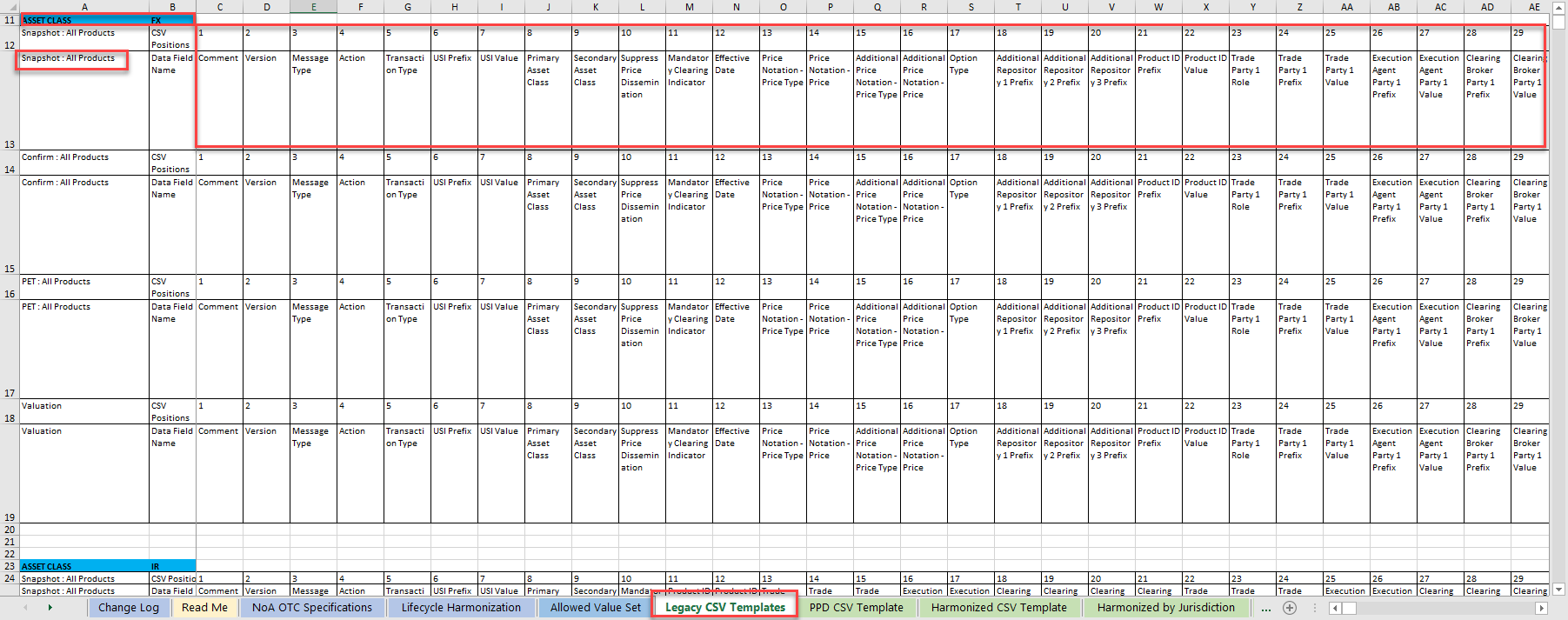Click the vertical scrollbar thumb
The height and width of the screenshot is (620, 1568).
pyautogui.click(x=1558, y=22)
